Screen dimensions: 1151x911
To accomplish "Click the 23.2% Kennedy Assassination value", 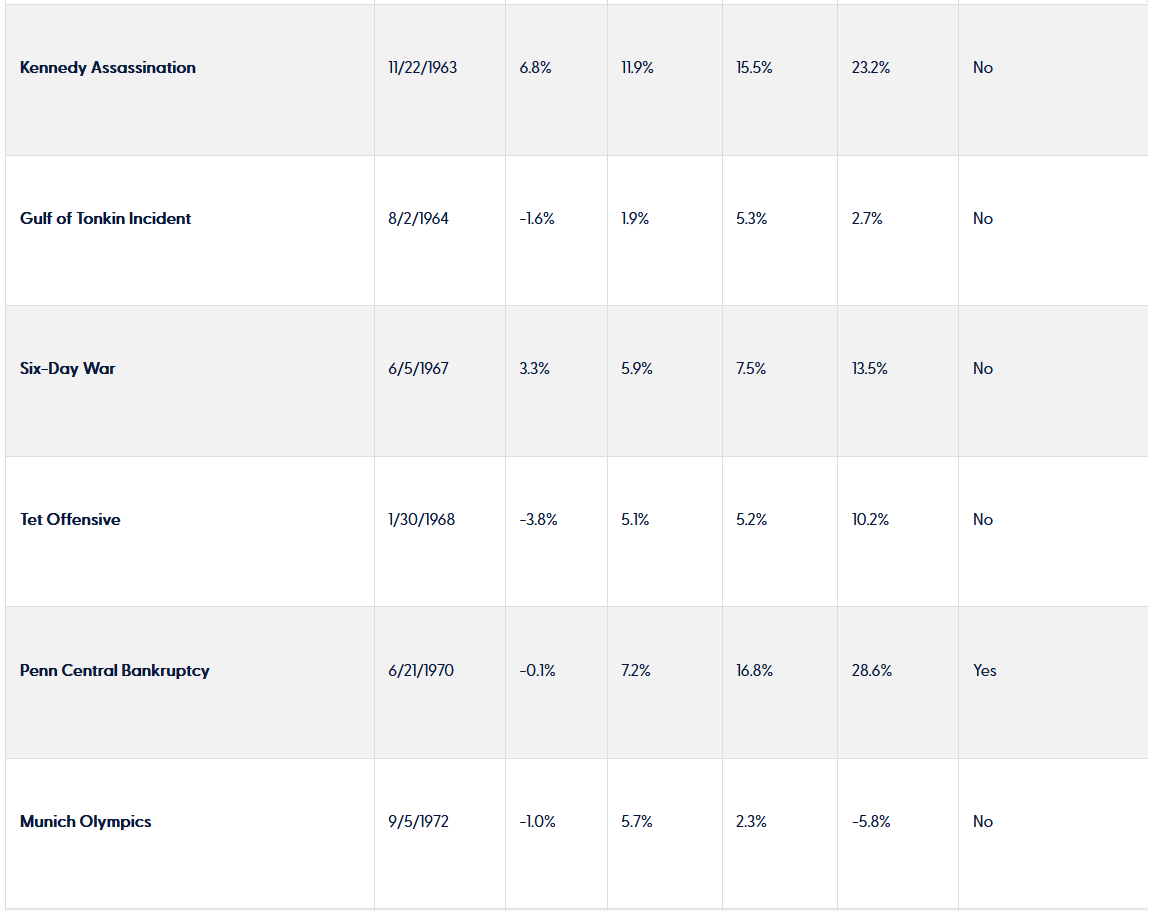I will click(x=871, y=68).
